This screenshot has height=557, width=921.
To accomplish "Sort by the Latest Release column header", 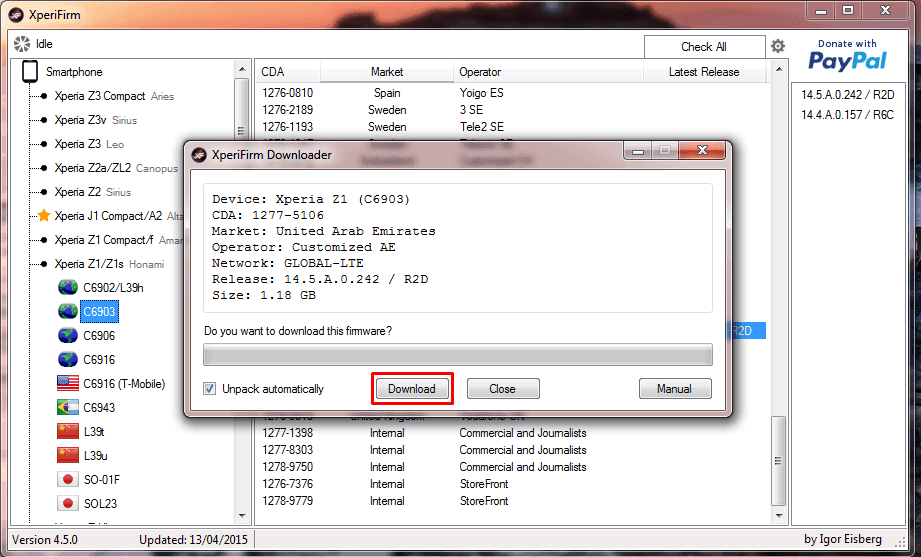I will pyautogui.click(x=705, y=72).
